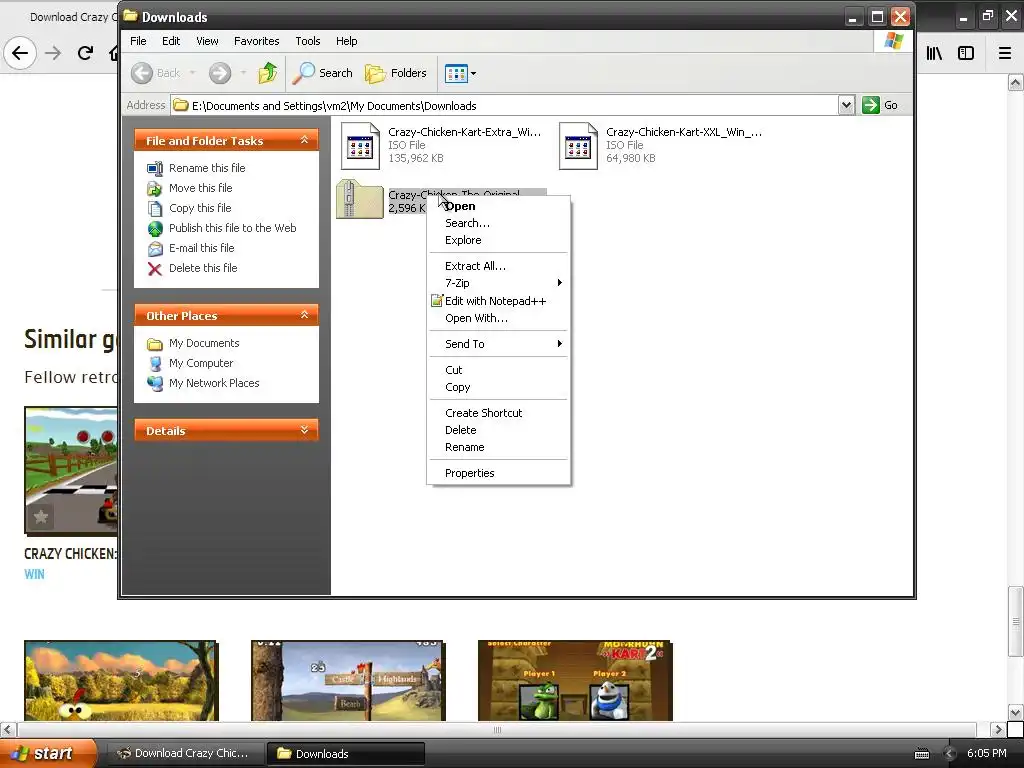Click the Back button in Downloads window
The width and height of the screenshot is (1024, 768).
156,73
